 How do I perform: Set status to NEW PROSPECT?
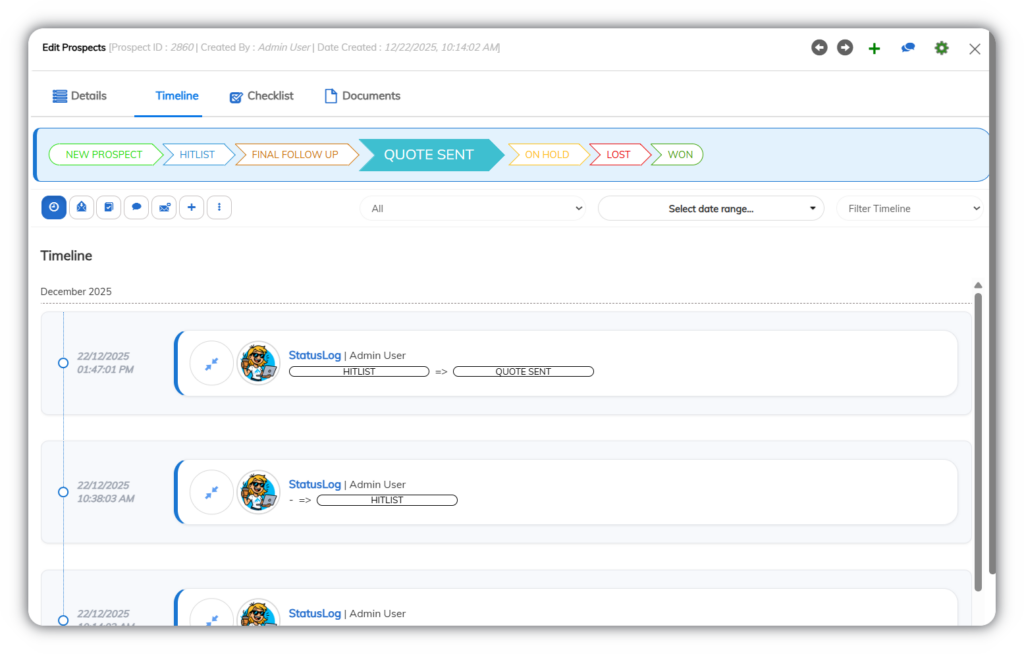coord(104,155)
